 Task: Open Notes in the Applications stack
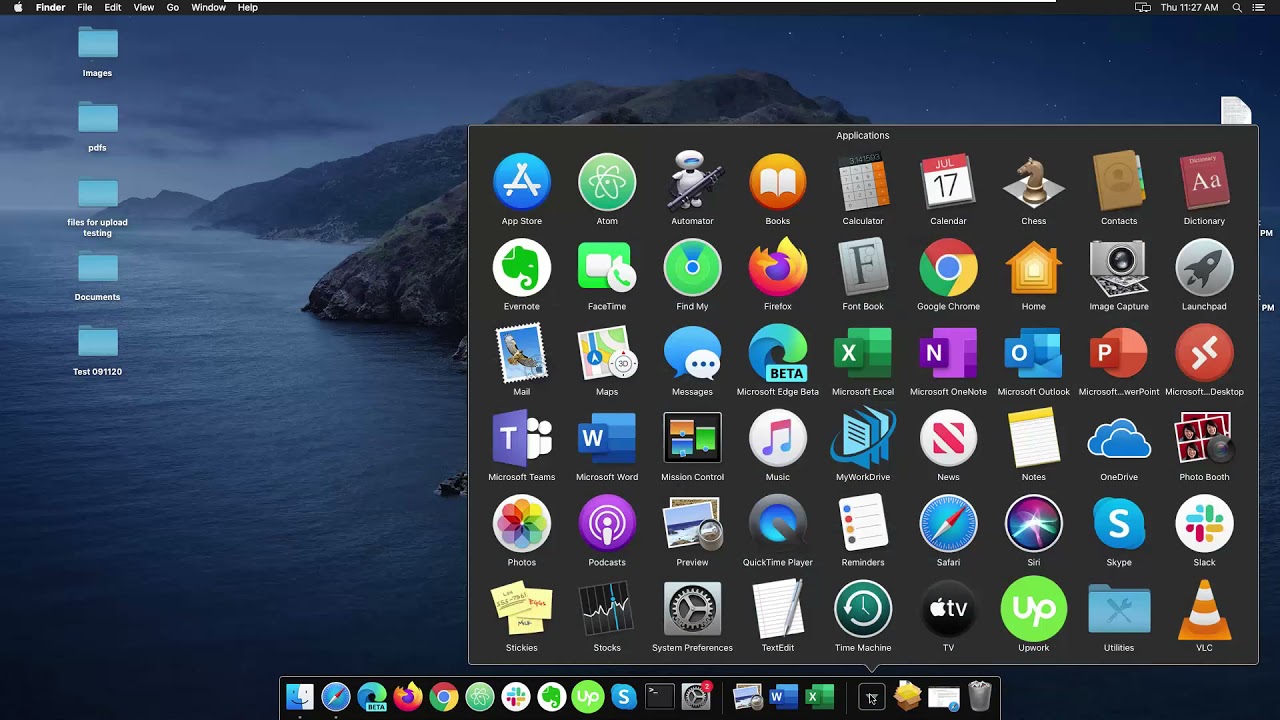pos(1034,438)
